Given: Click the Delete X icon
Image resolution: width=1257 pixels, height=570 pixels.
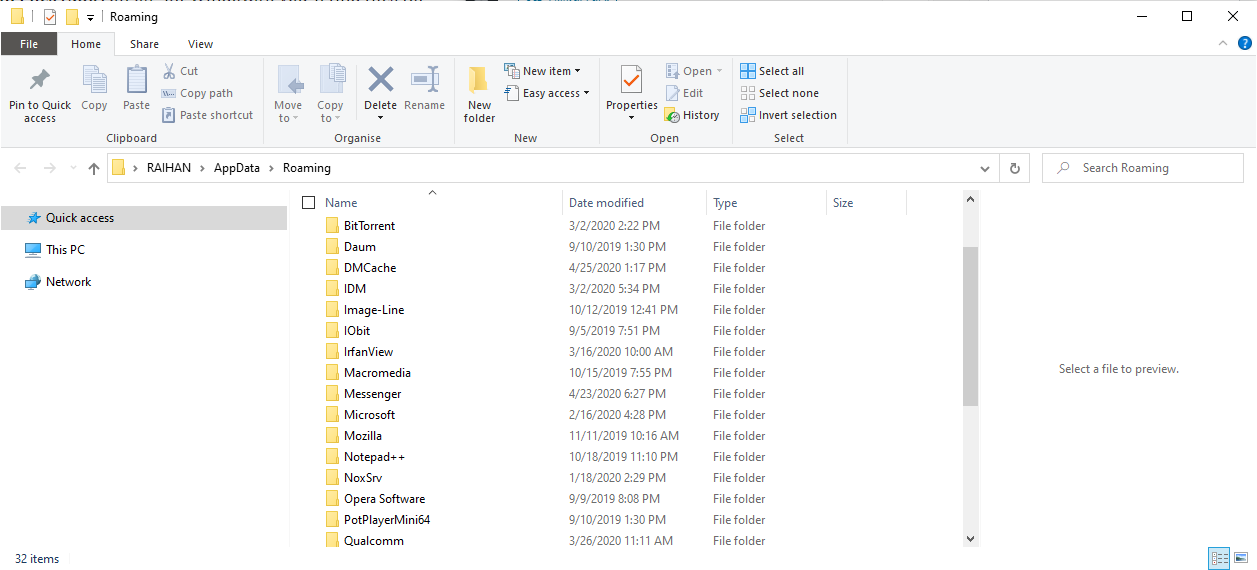Looking at the screenshot, I should 380,79.
